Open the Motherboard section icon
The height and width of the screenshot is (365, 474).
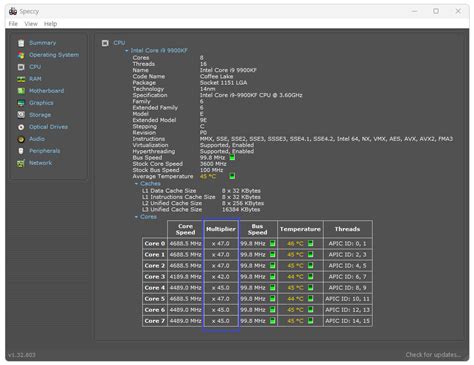tap(21, 91)
